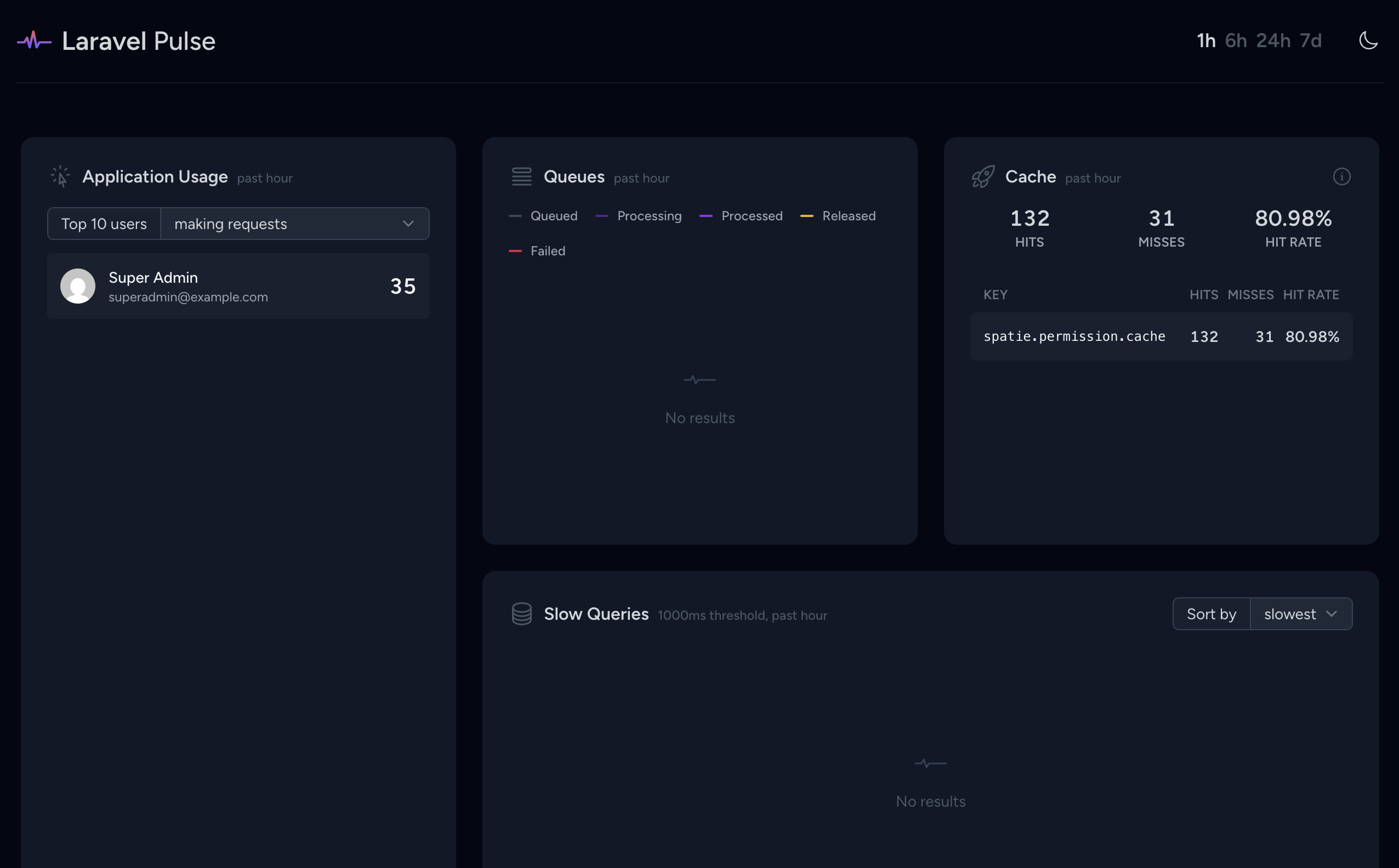1399x868 pixels.
Task: Click the 31 MISSES summary value
Action: [1161, 218]
